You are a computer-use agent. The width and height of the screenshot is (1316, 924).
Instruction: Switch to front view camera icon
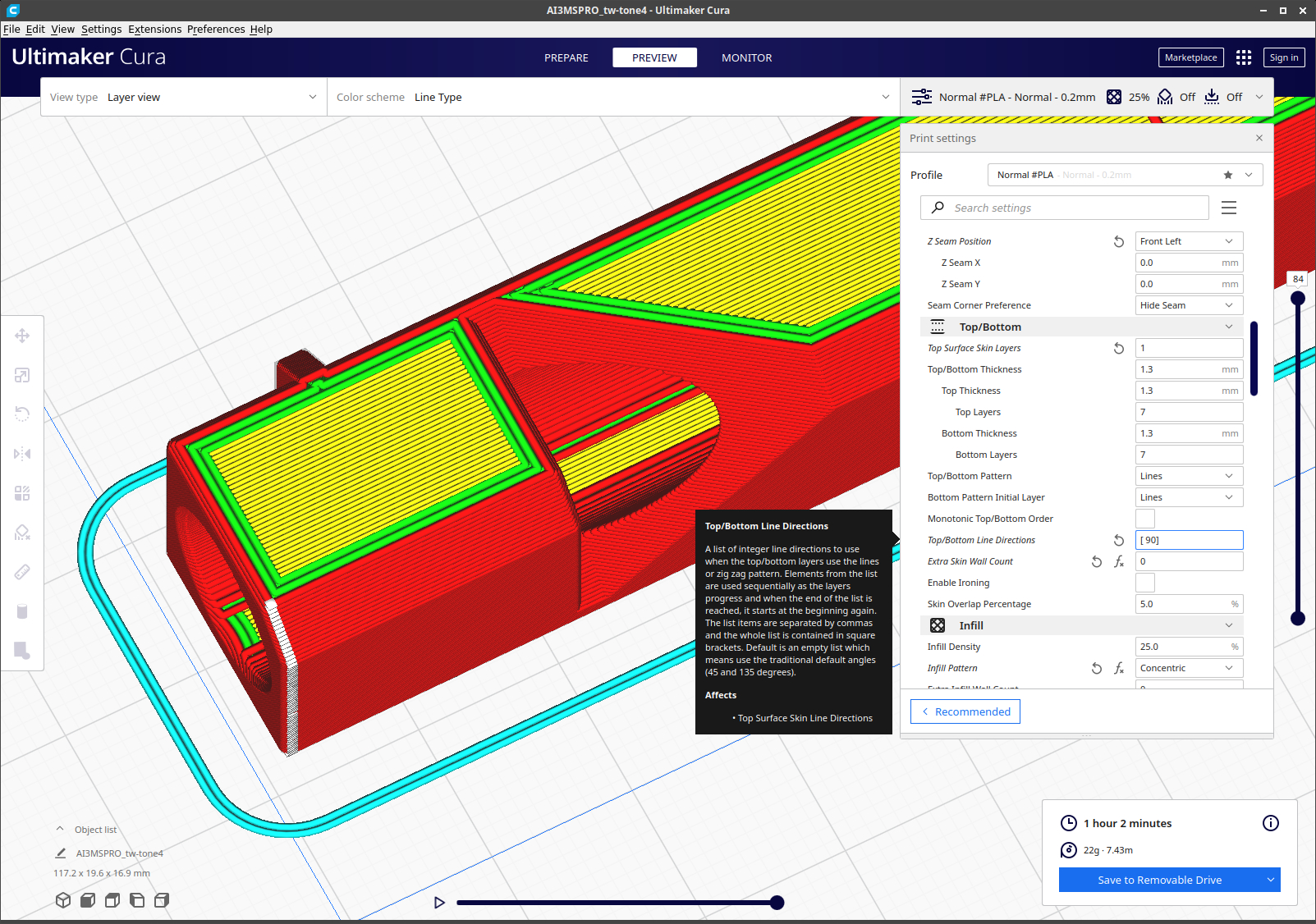88,900
